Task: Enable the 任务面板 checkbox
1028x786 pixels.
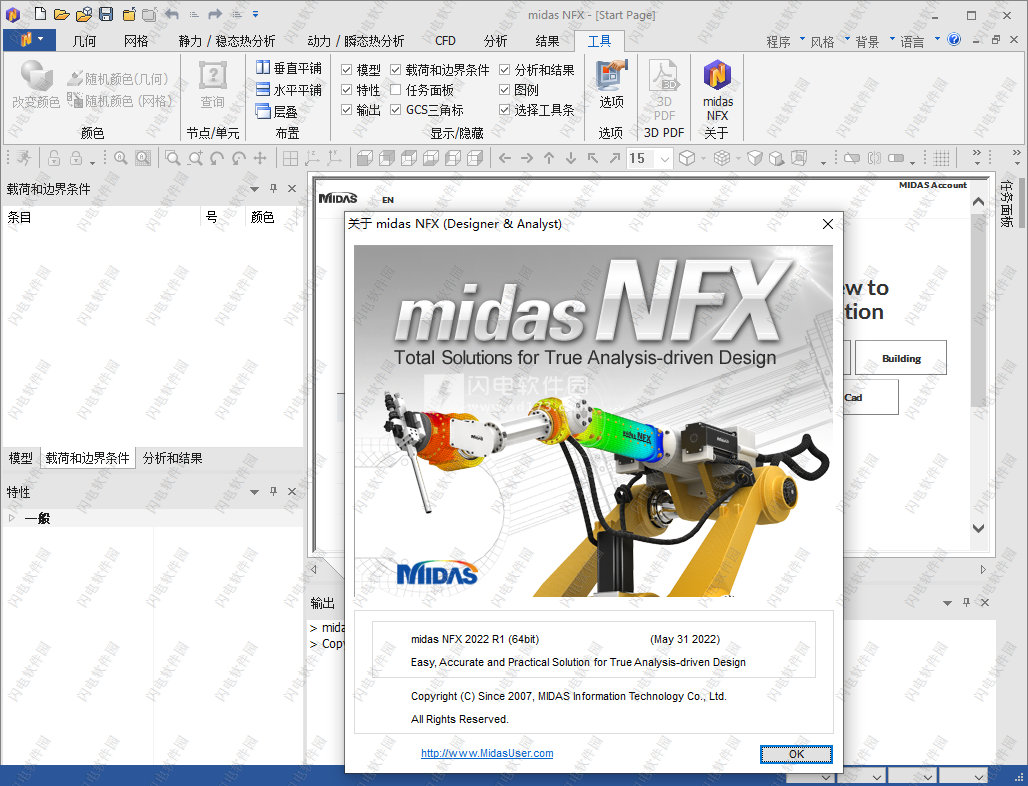Action: point(396,89)
